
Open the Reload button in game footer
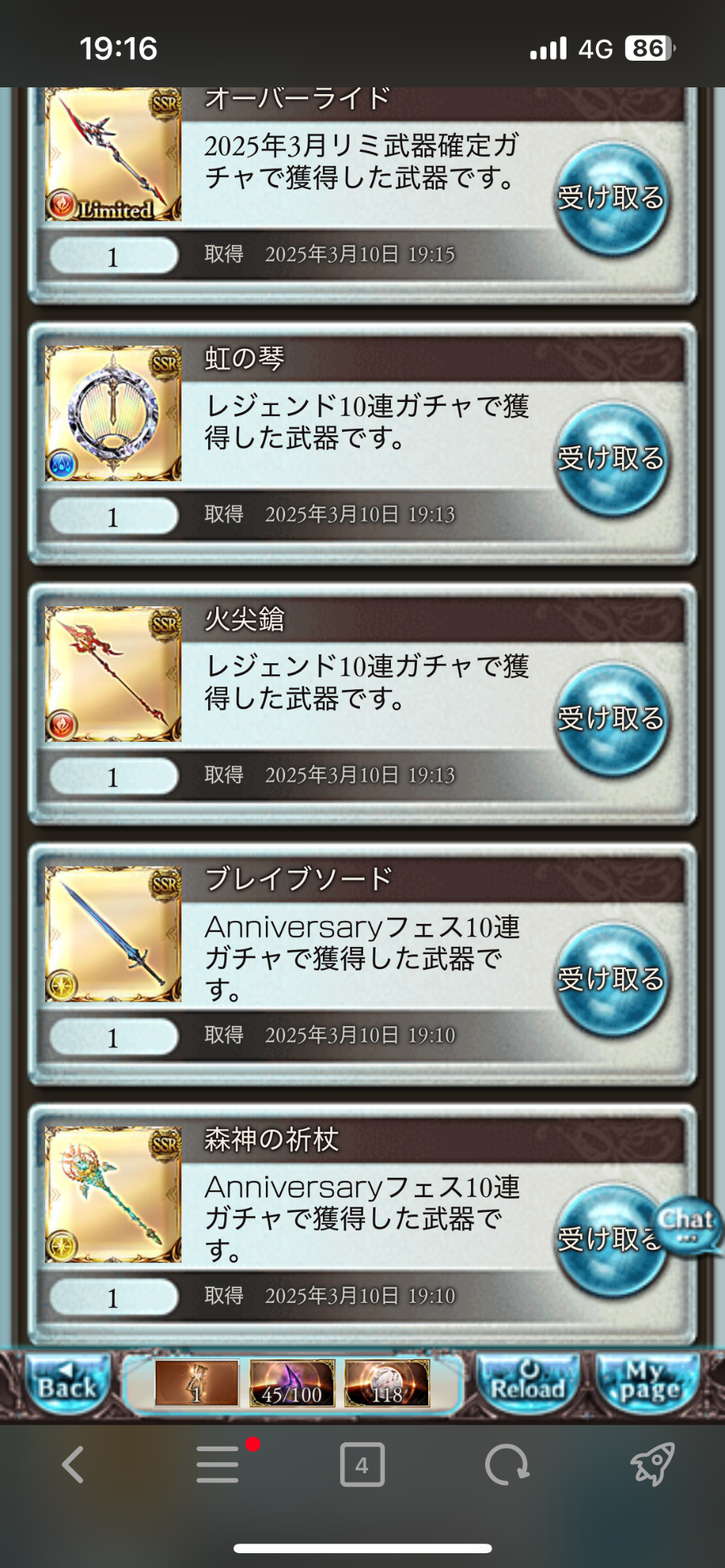(x=527, y=1383)
